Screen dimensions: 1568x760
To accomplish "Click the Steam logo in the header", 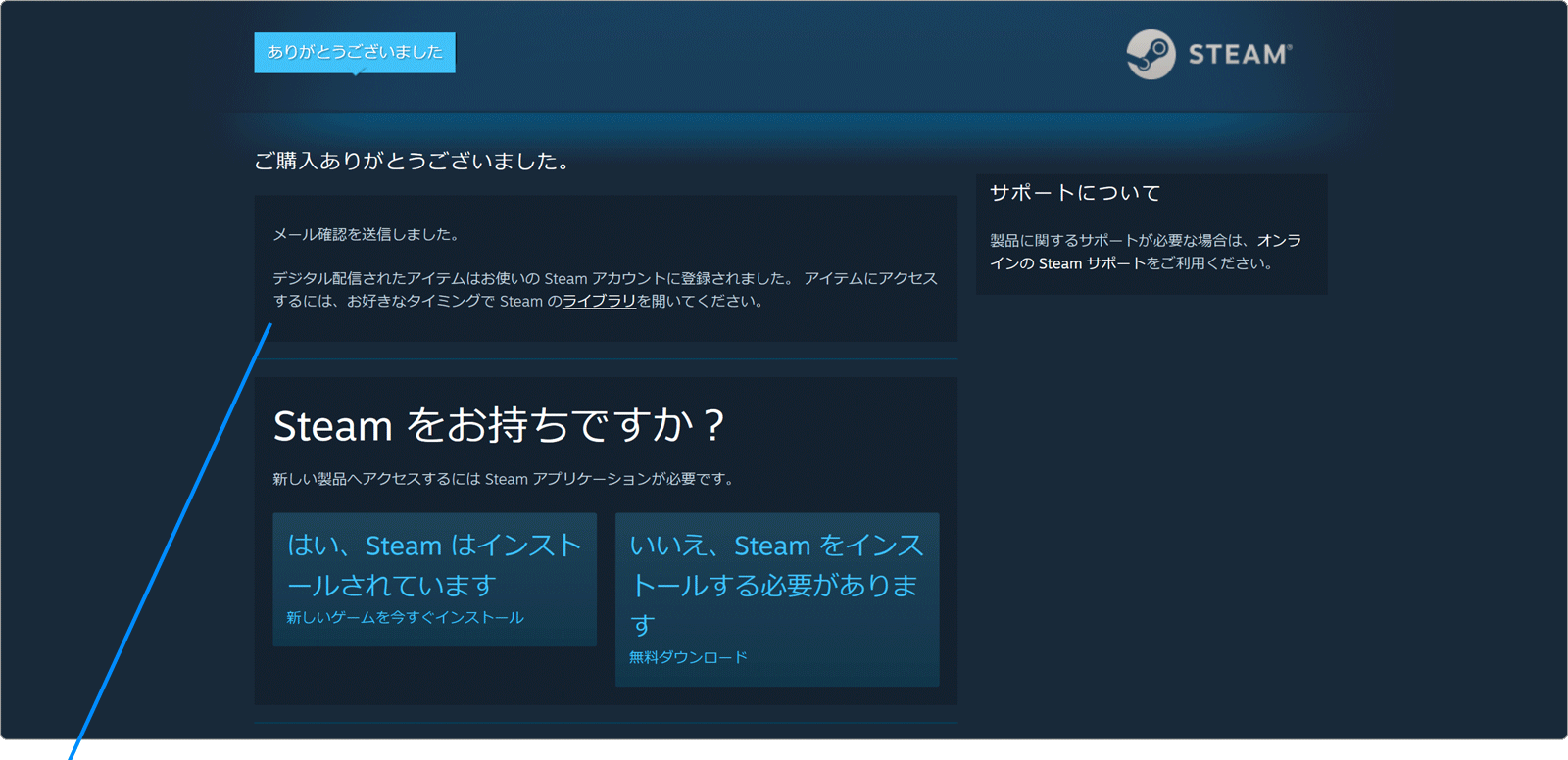I will [x=1209, y=54].
